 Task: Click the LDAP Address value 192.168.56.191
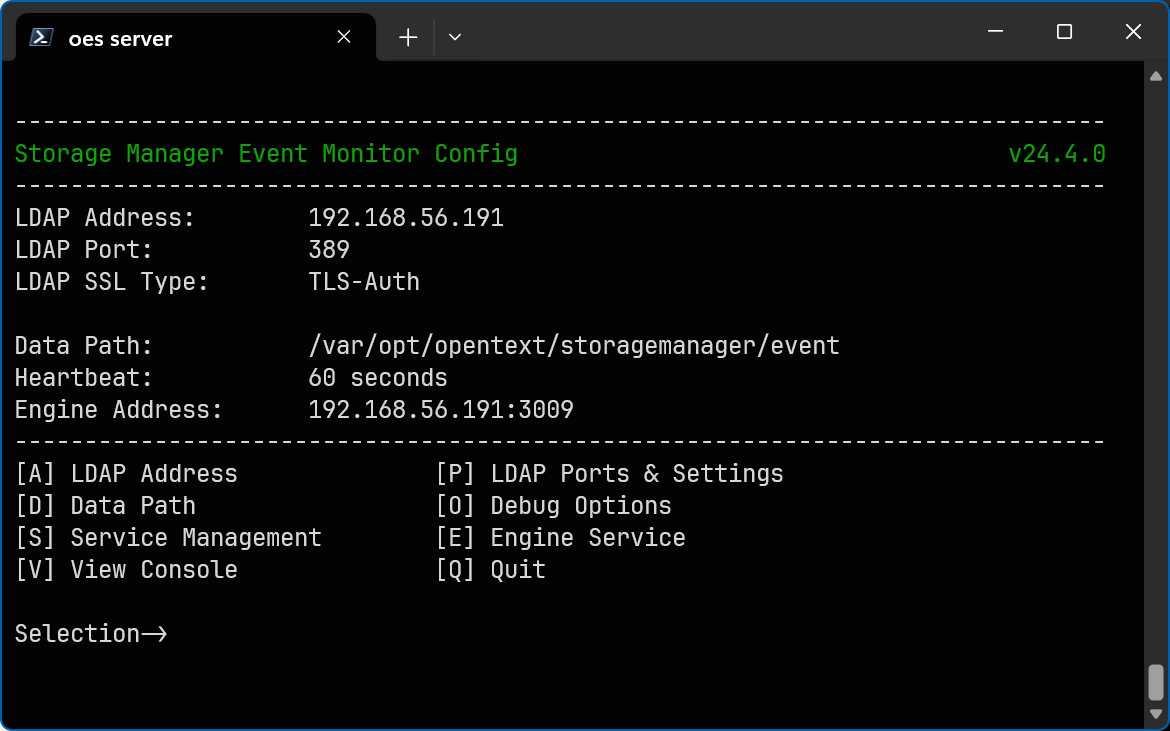coord(405,217)
